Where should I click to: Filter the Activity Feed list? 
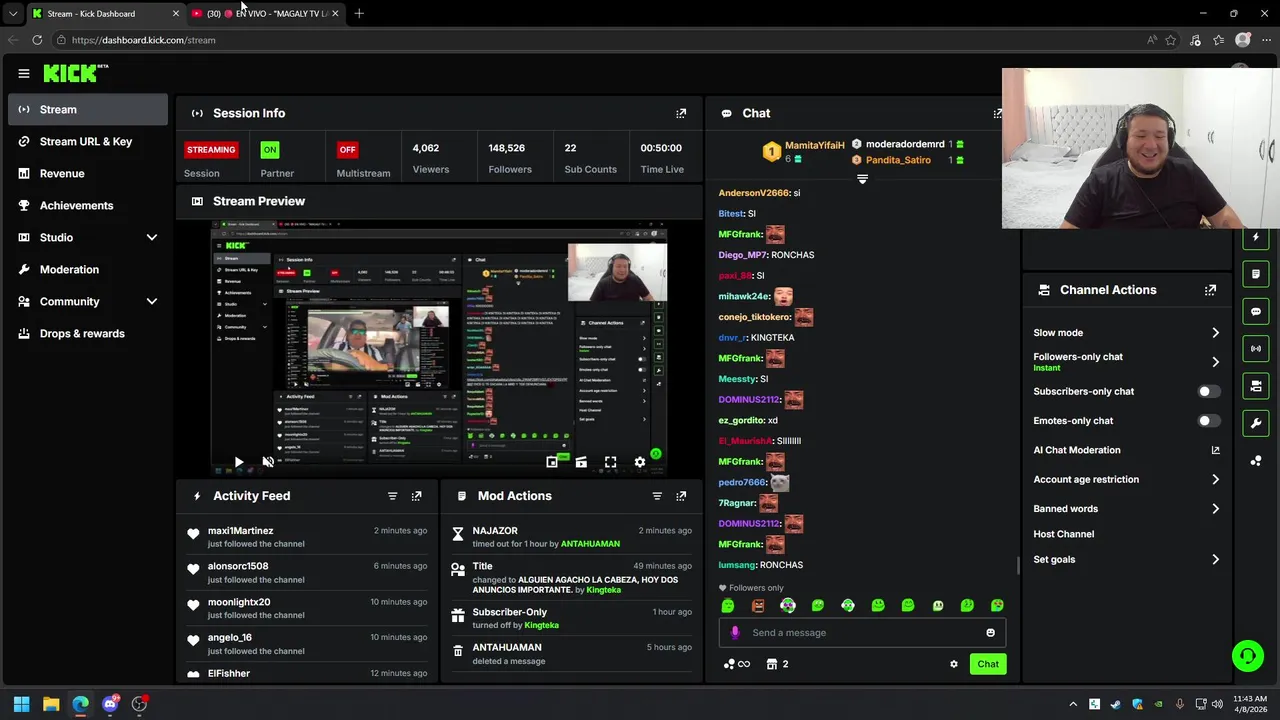(392, 496)
